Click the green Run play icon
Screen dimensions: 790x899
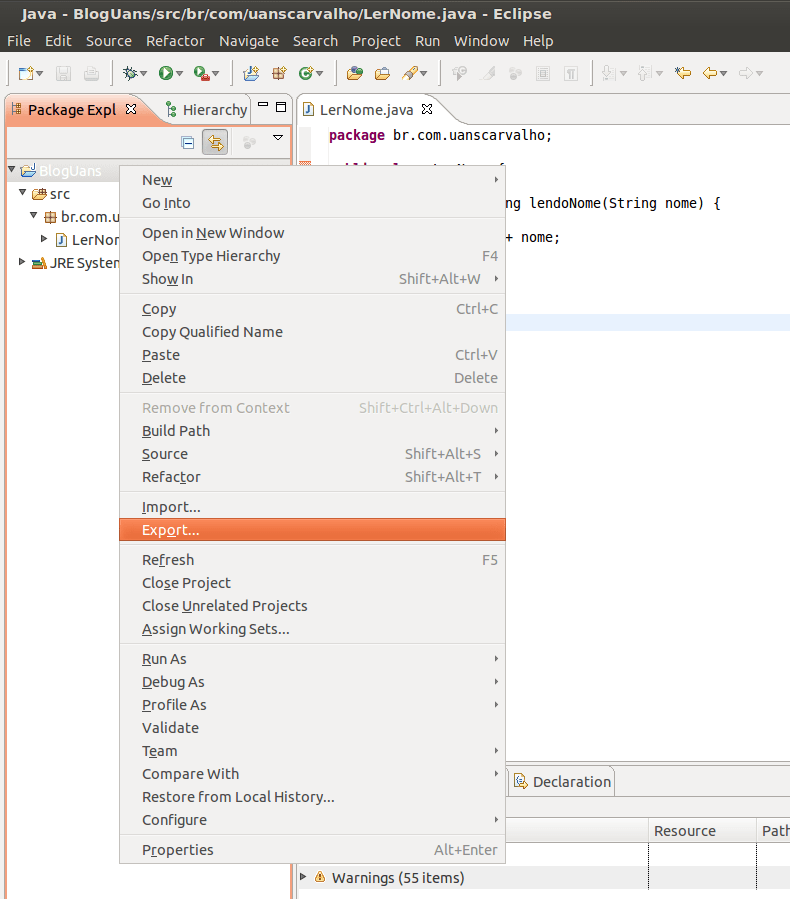(166, 73)
